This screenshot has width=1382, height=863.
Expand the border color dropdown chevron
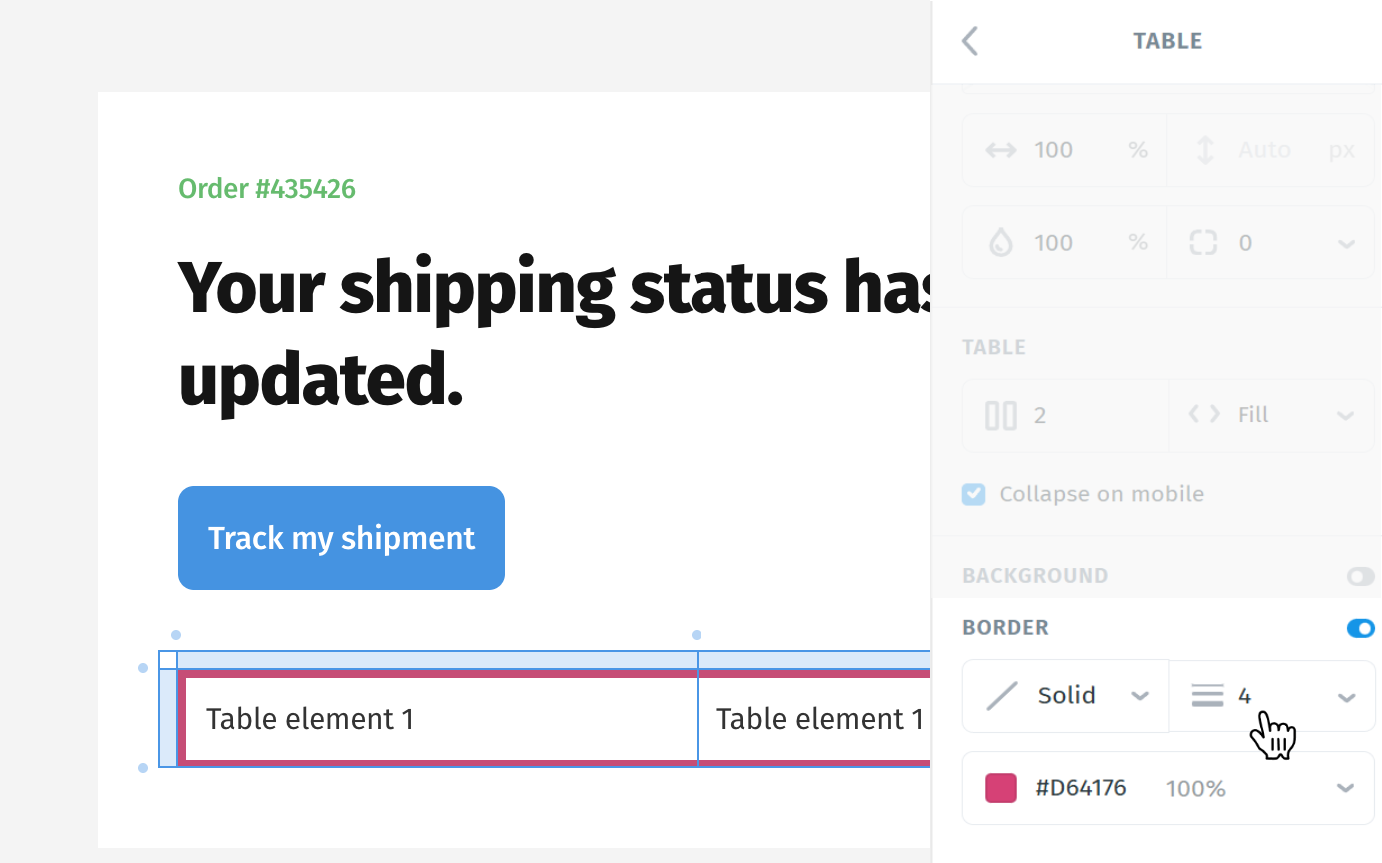coord(1345,788)
